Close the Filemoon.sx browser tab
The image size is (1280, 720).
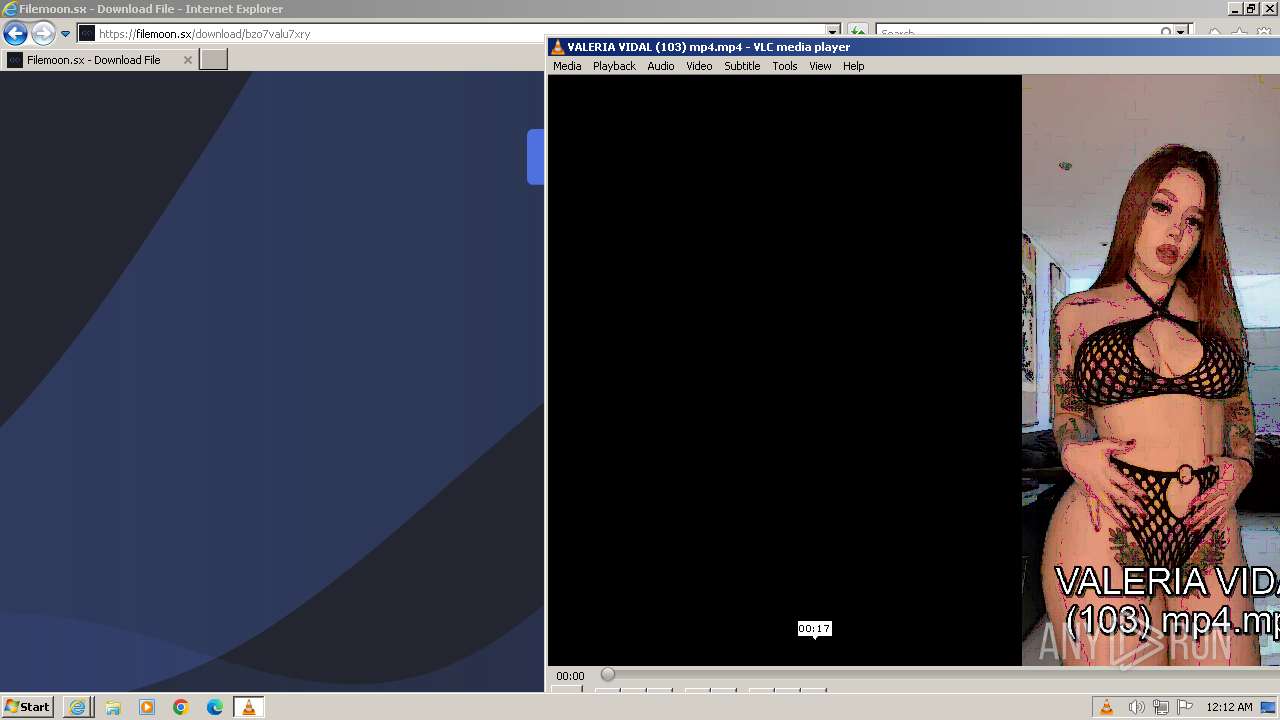point(187,60)
